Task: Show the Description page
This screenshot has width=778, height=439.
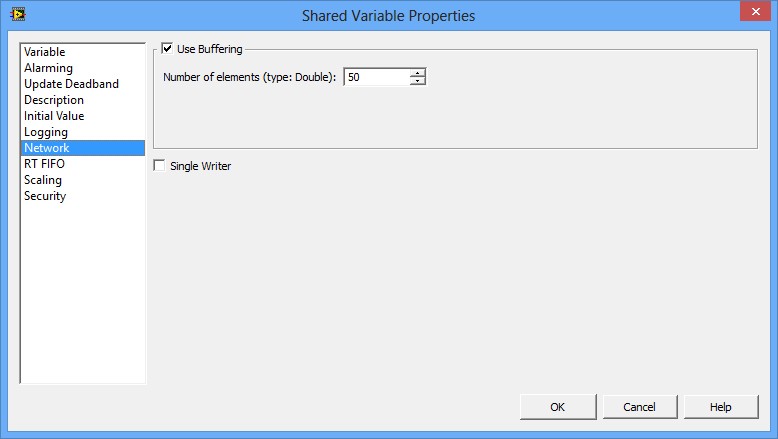Action: tap(54, 100)
